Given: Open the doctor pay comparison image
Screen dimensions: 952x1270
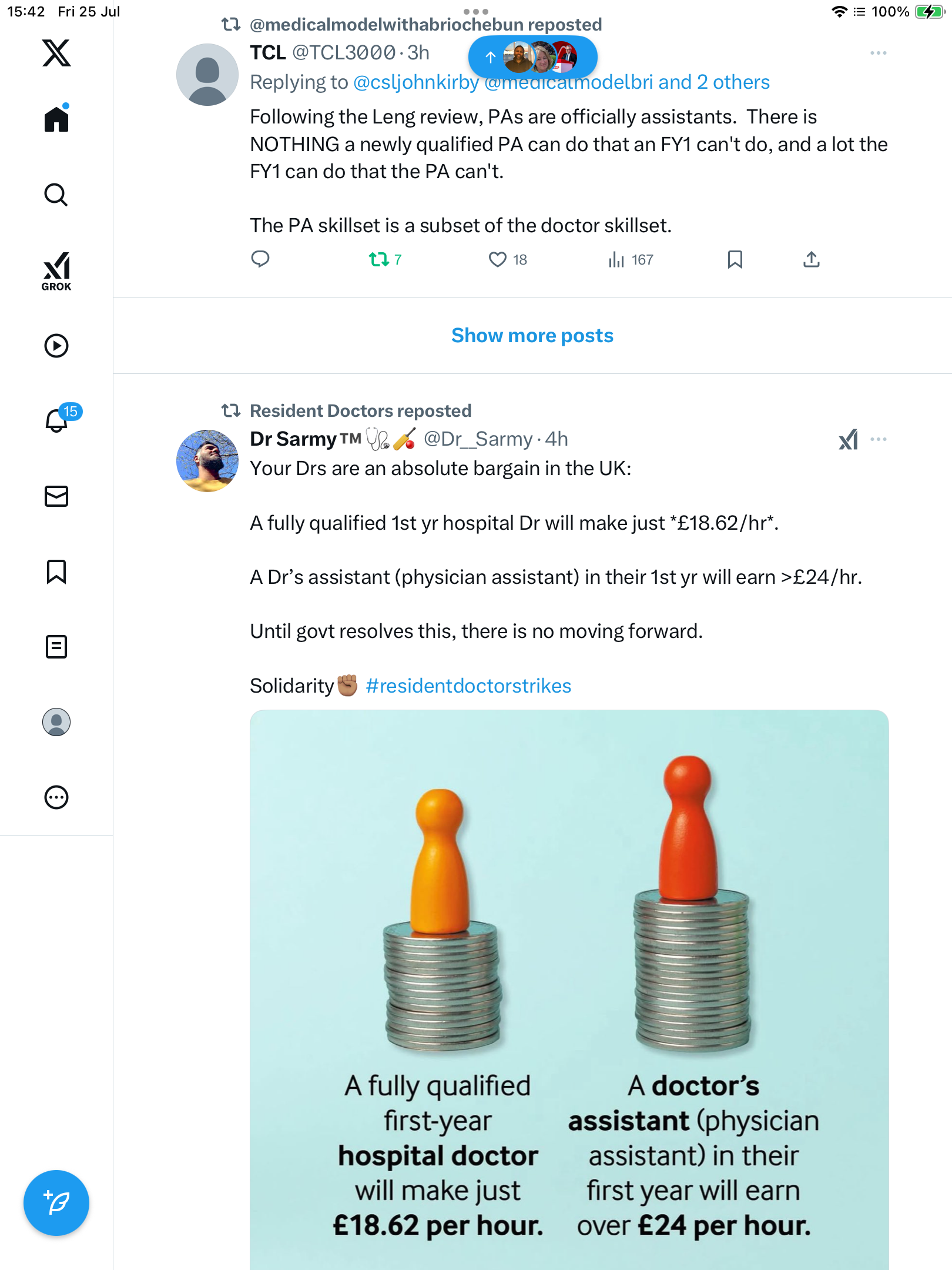Looking at the screenshot, I should (569, 990).
